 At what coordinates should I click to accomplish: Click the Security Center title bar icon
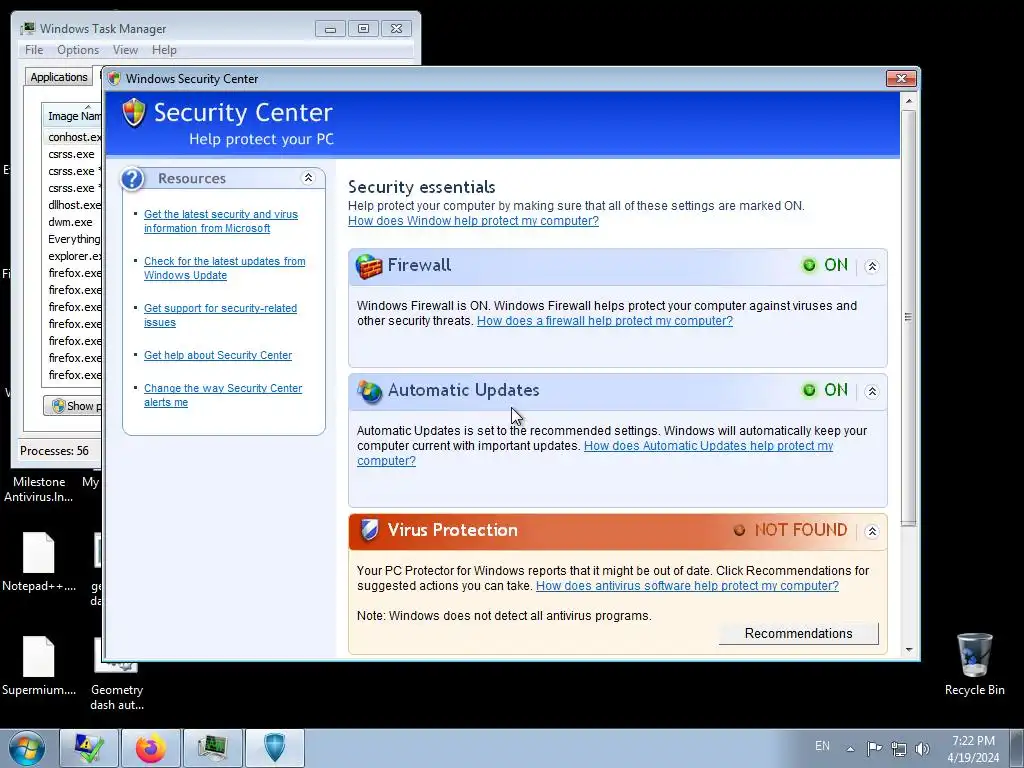[114, 78]
